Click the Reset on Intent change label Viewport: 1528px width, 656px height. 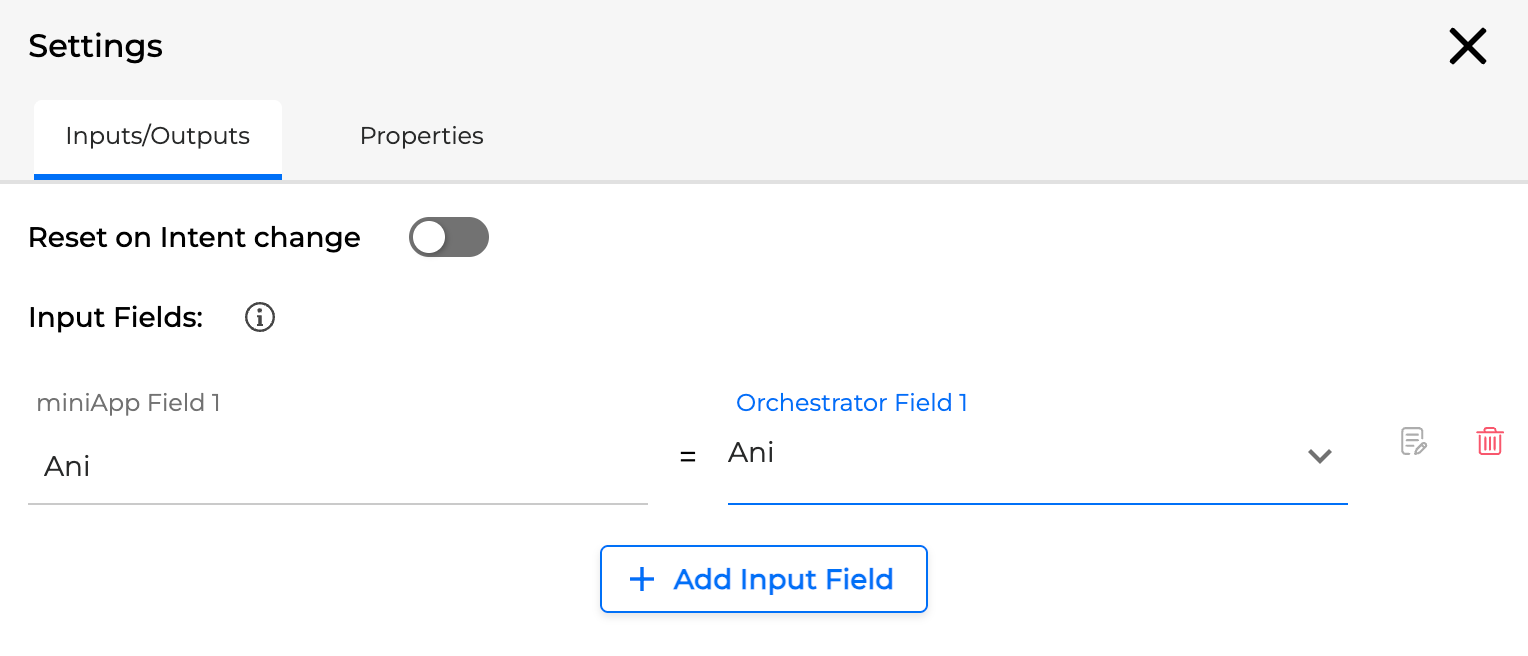pyautogui.click(x=194, y=238)
